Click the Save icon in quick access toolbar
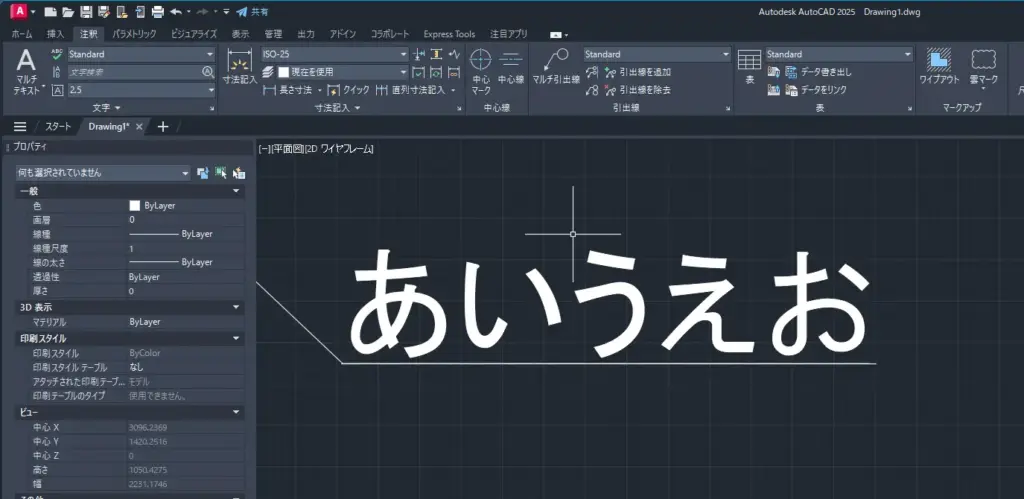The width and height of the screenshot is (1024, 499). (x=86, y=12)
